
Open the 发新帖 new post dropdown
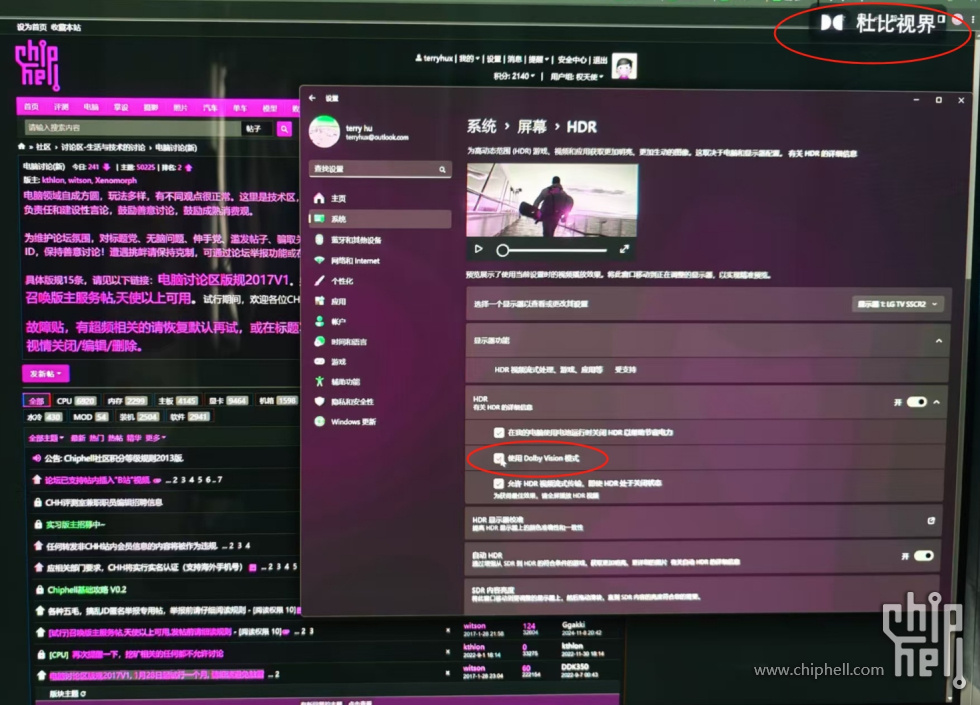pyautogui.click(x=46, y=374)
